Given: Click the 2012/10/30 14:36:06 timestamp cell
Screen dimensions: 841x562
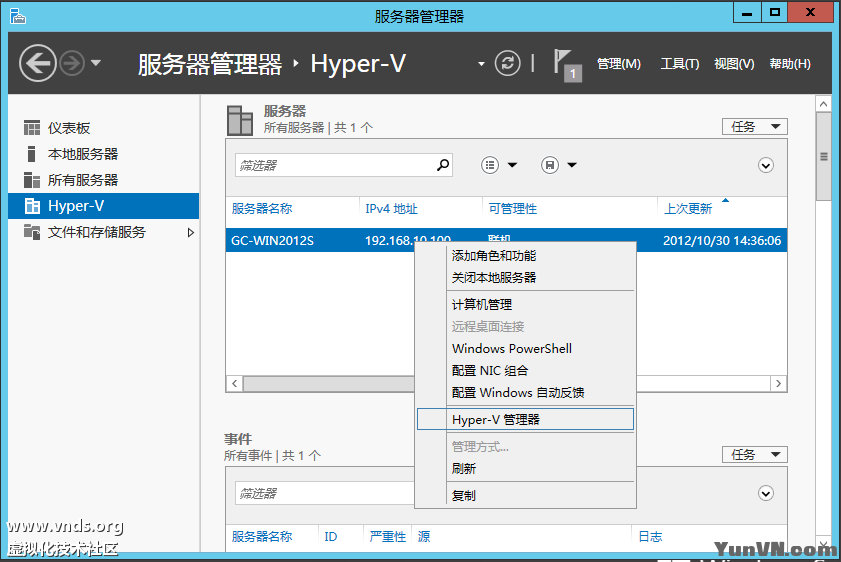Looking at the screenshot, I should click(722, 240).
